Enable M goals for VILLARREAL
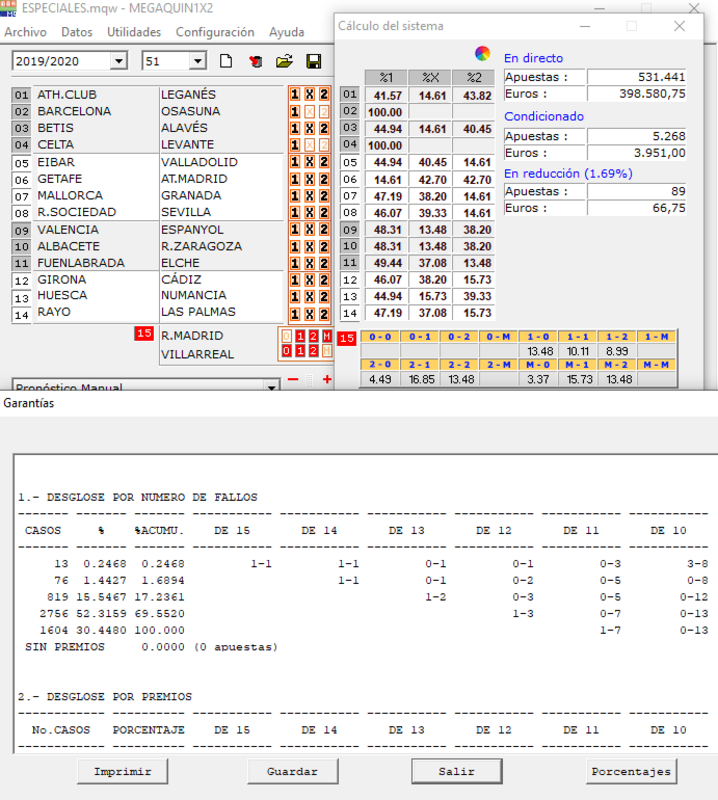 click(x=327, y=351)
